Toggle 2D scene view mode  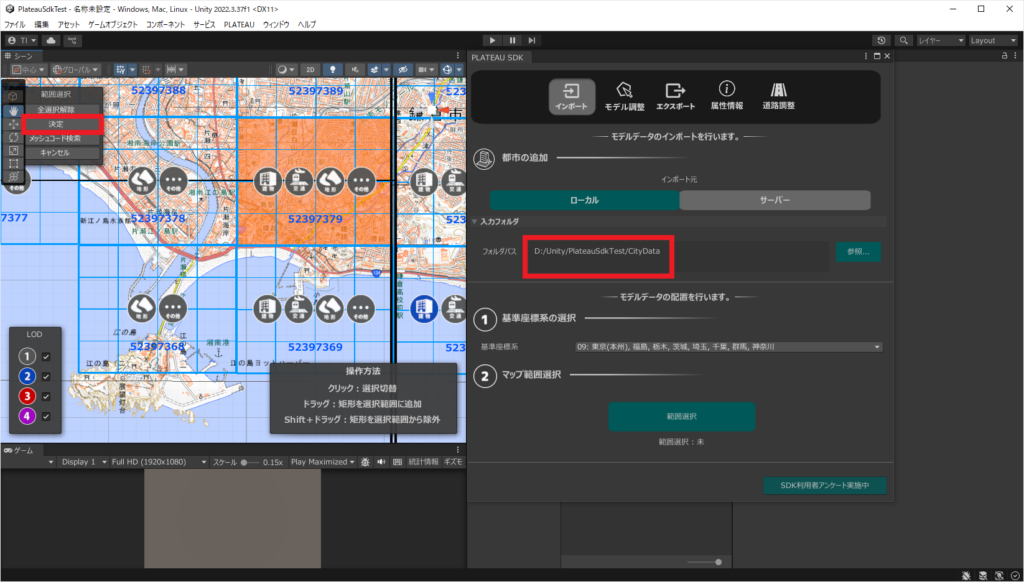click(310, 69)
